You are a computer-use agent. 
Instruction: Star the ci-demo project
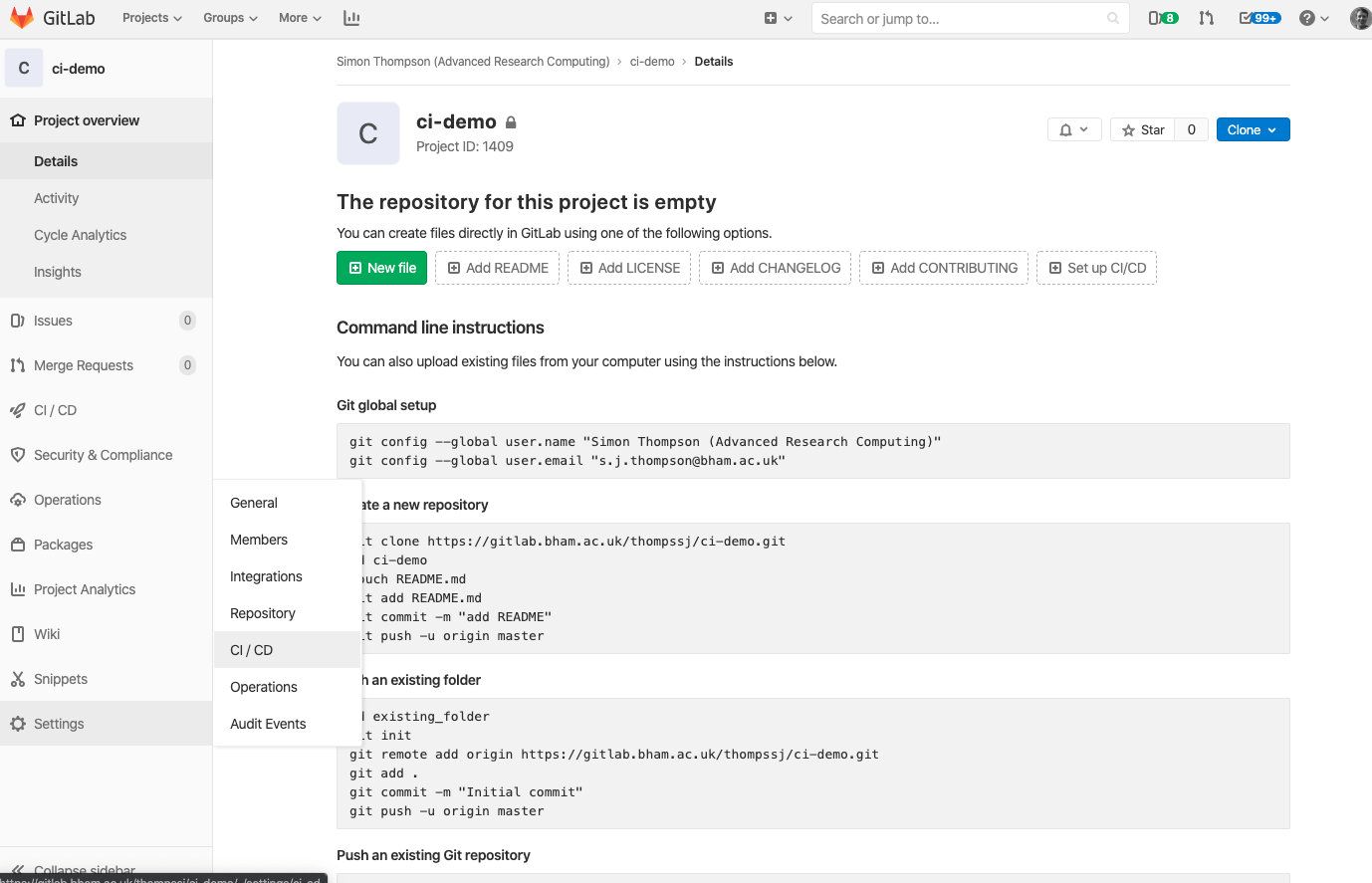pos(1143,129)
